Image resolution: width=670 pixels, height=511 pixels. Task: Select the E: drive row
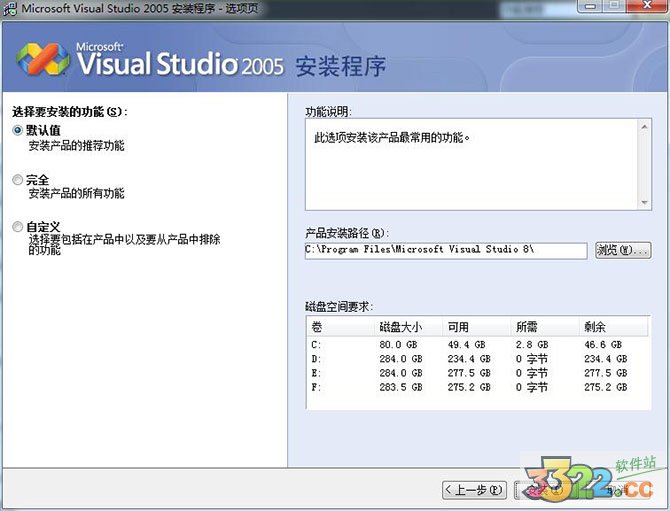pos(478,373)
